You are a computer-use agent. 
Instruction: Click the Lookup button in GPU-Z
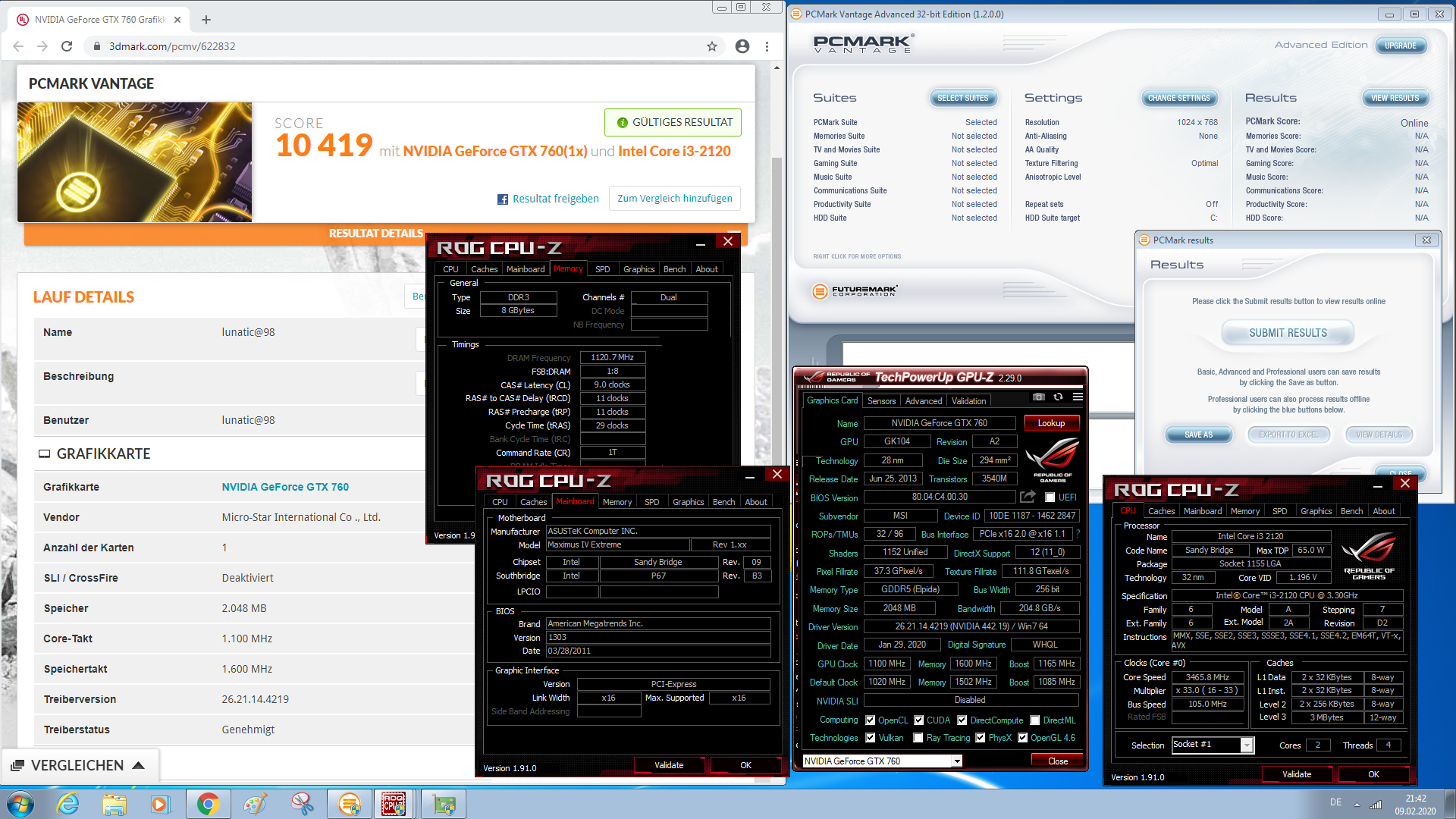(1051, 423)
